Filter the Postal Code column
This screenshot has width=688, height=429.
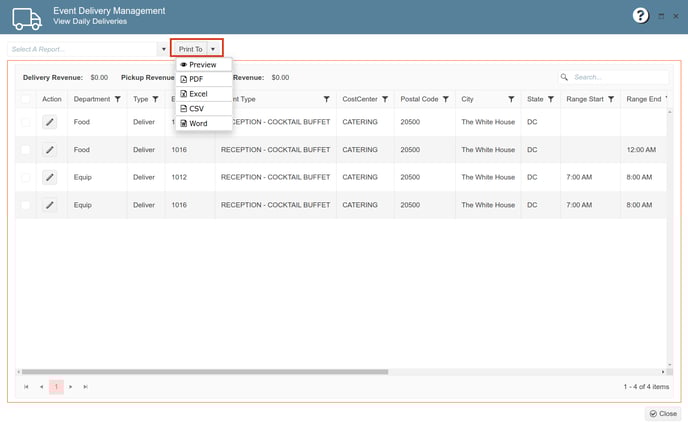tap(445, 99)
